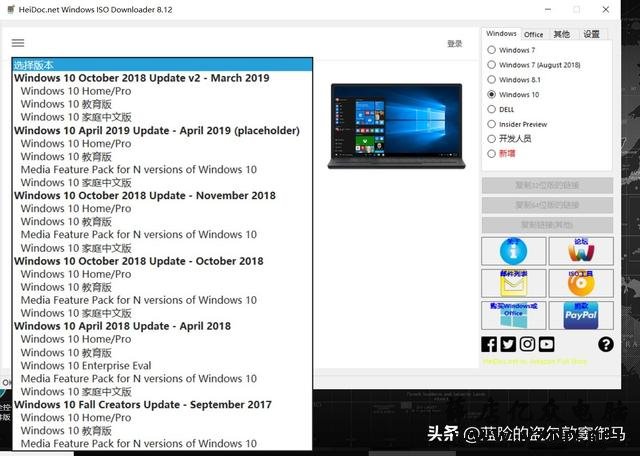Choose Windows 10 家庭中文版 under March 2019 v2
Screen dimensions: 640x456
162,117
